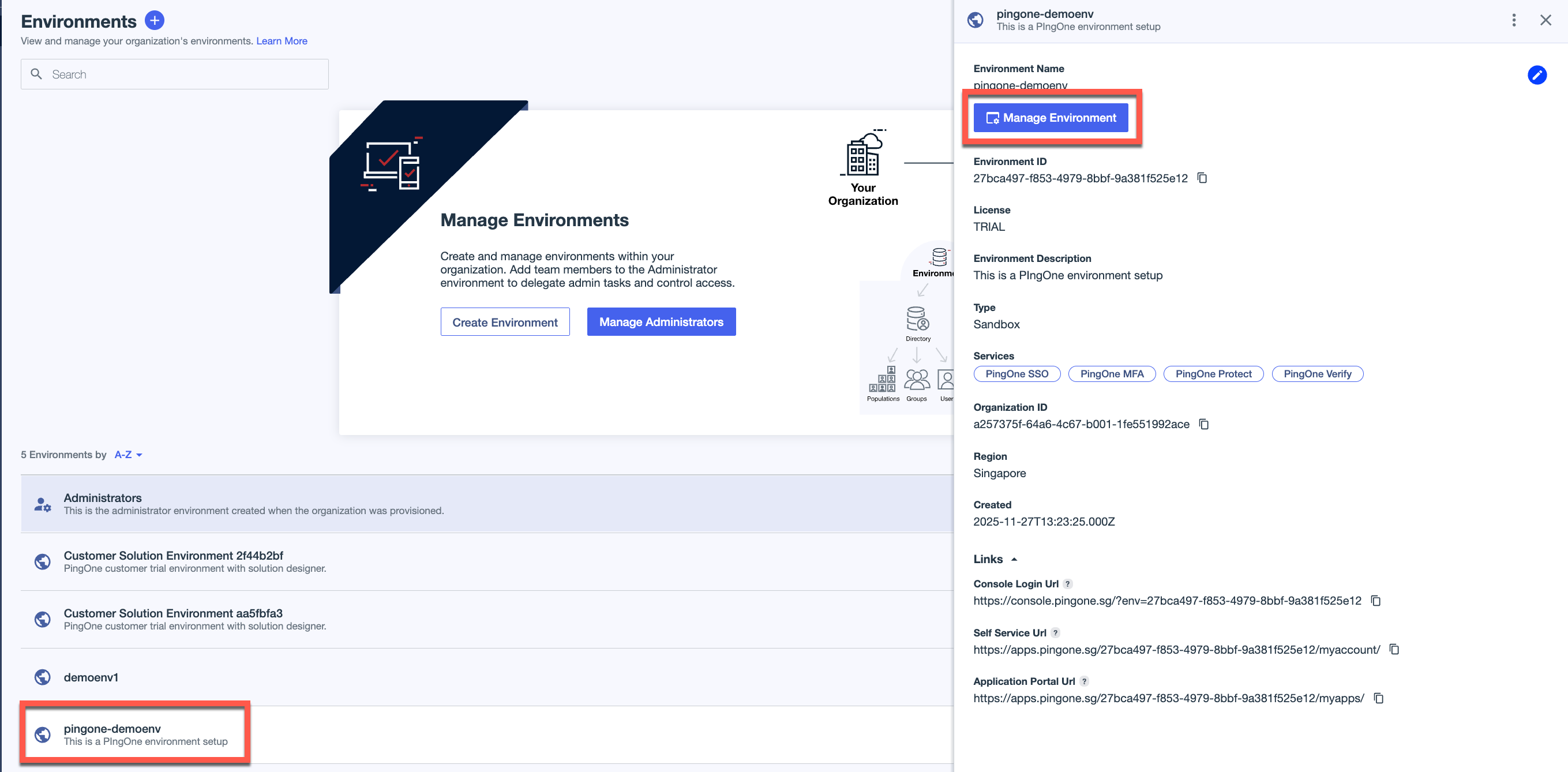Copy the Application Portal Url
The width and height of the screenshot is (1568, 772).
point(1379,698)
